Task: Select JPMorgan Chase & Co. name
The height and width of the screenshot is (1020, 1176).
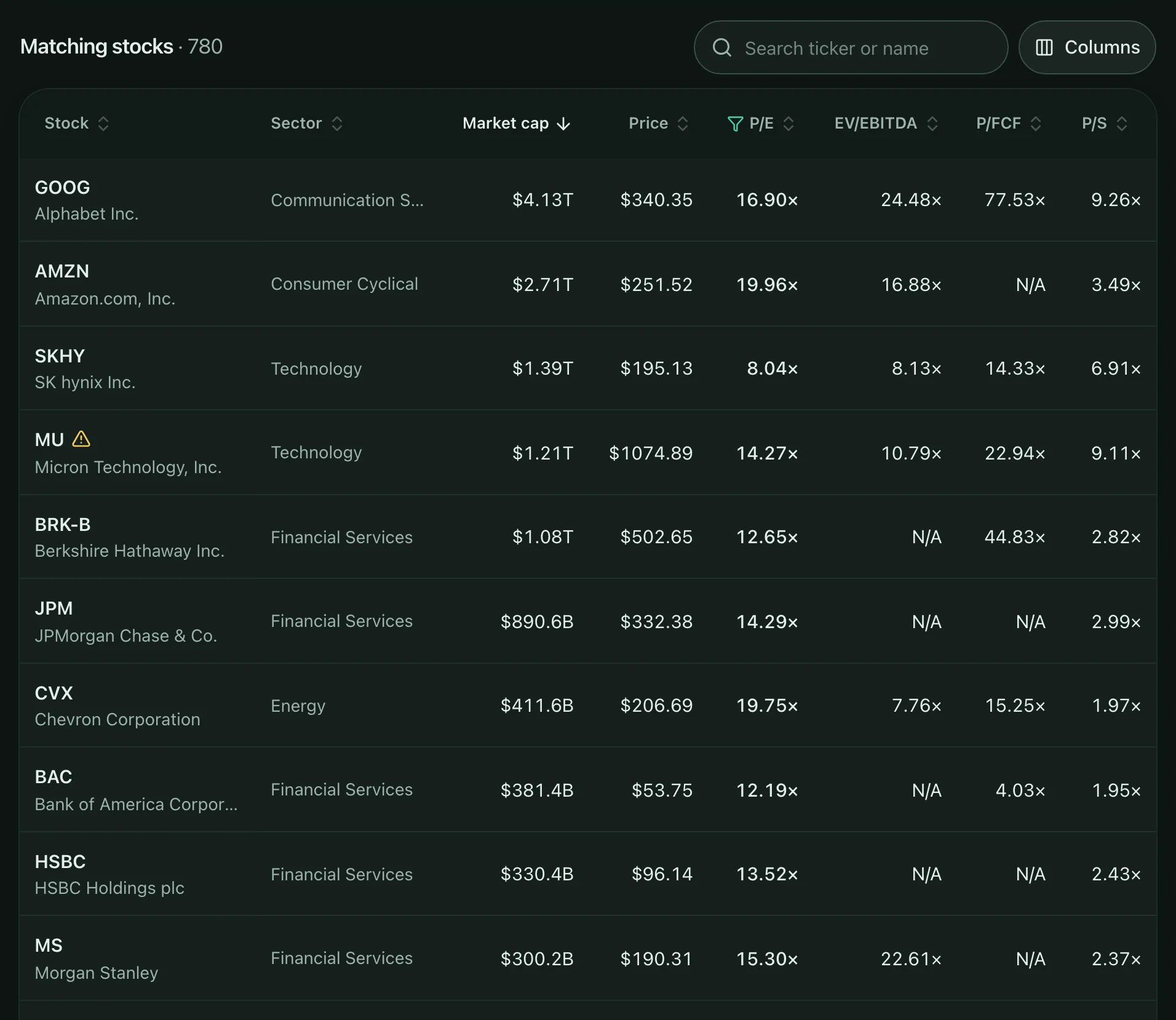Action: click(126, 636)
